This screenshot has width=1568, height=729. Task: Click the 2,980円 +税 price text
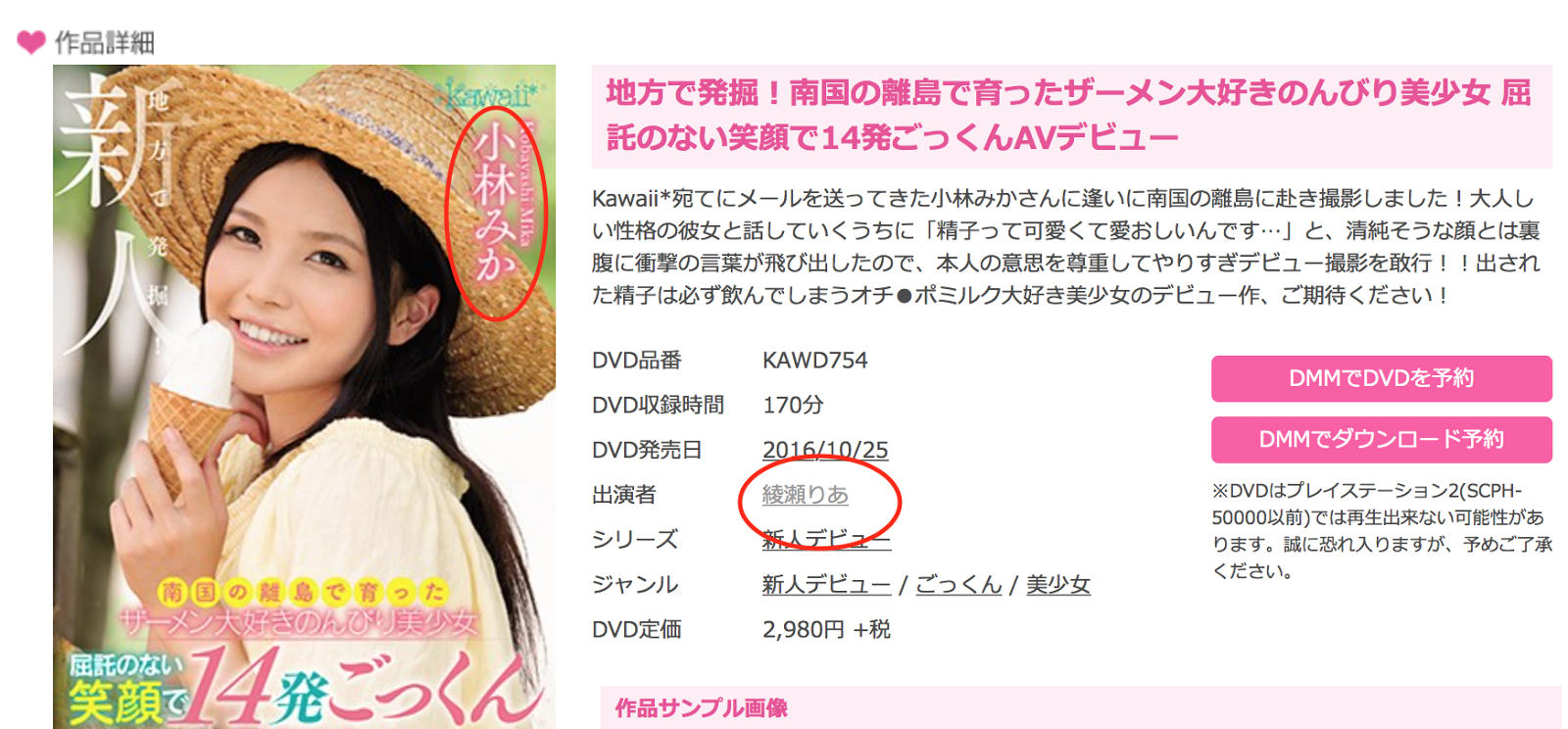[x=826, y=629]
